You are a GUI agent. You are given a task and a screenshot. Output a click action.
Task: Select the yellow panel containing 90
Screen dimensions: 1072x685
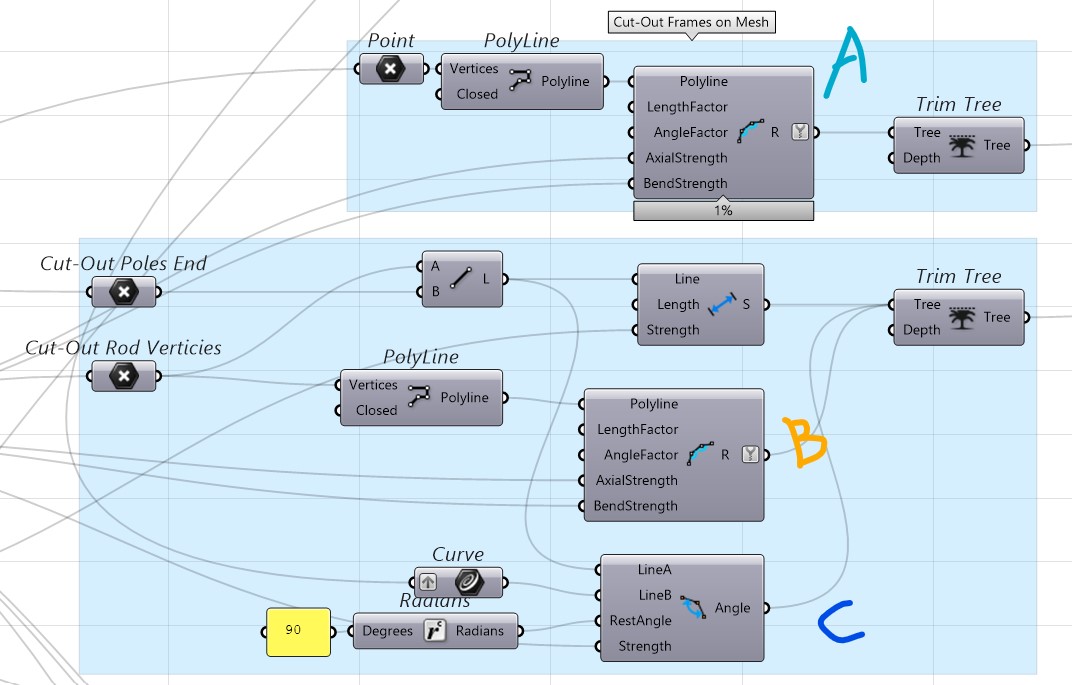[x=298, y=632]
